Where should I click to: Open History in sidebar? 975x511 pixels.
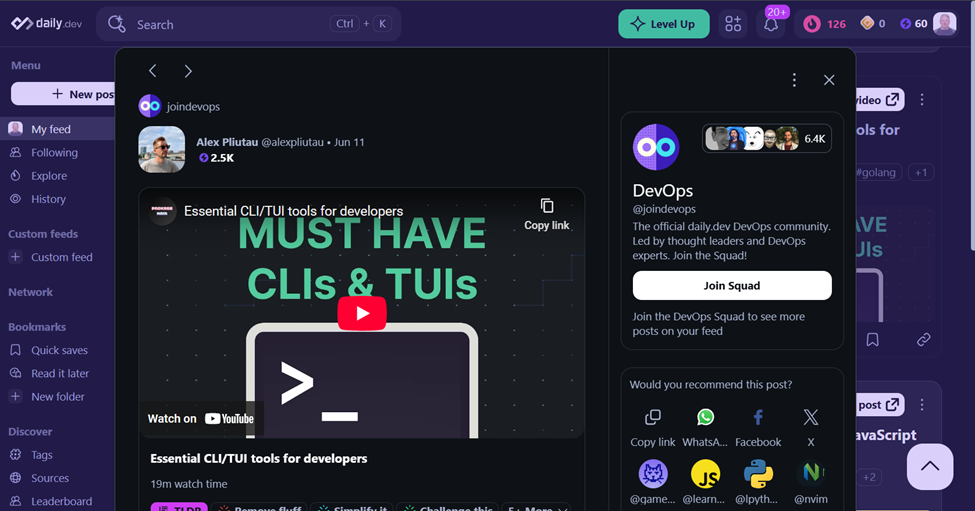(x=58, y=199)
